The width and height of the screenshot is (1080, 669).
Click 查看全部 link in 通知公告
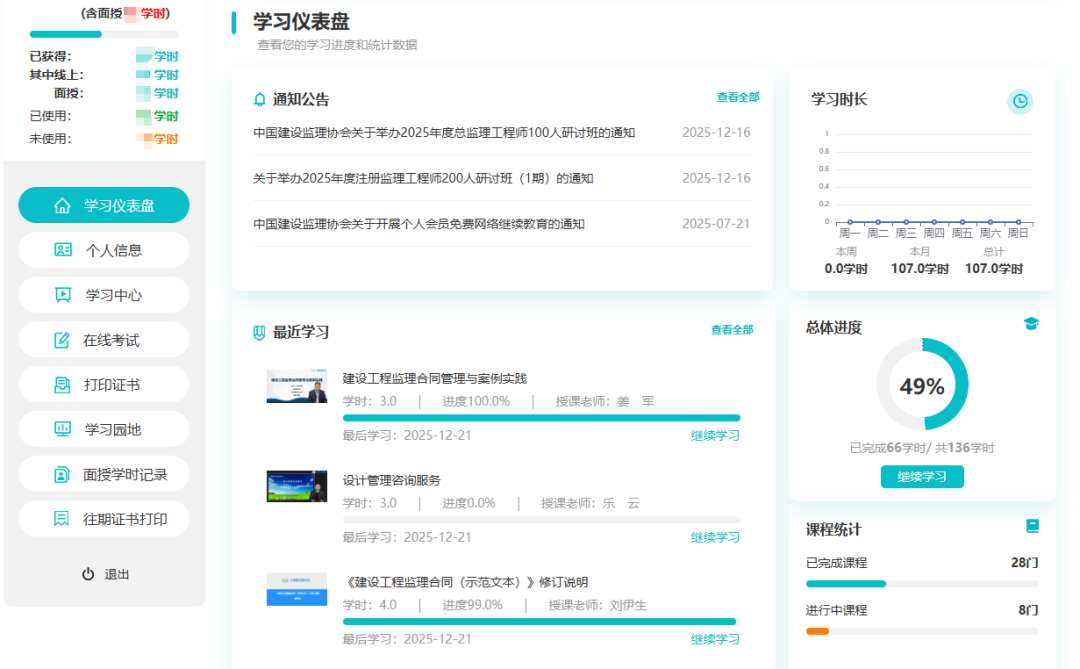tap(737, 97)
